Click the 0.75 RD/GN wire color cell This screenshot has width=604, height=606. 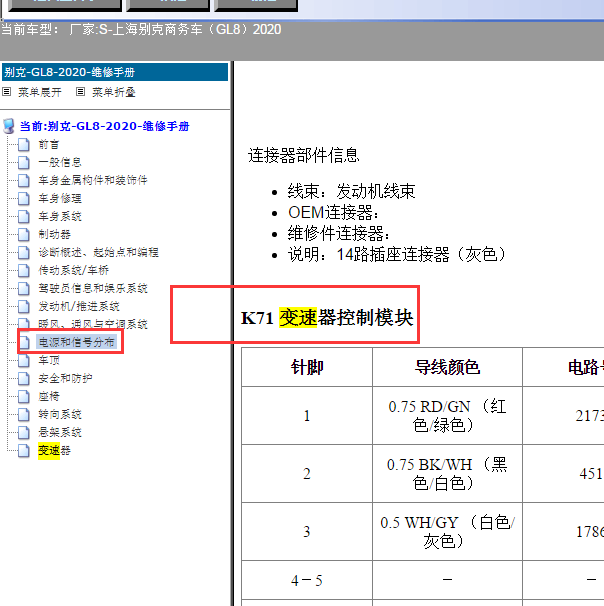[x=447, y=416]
